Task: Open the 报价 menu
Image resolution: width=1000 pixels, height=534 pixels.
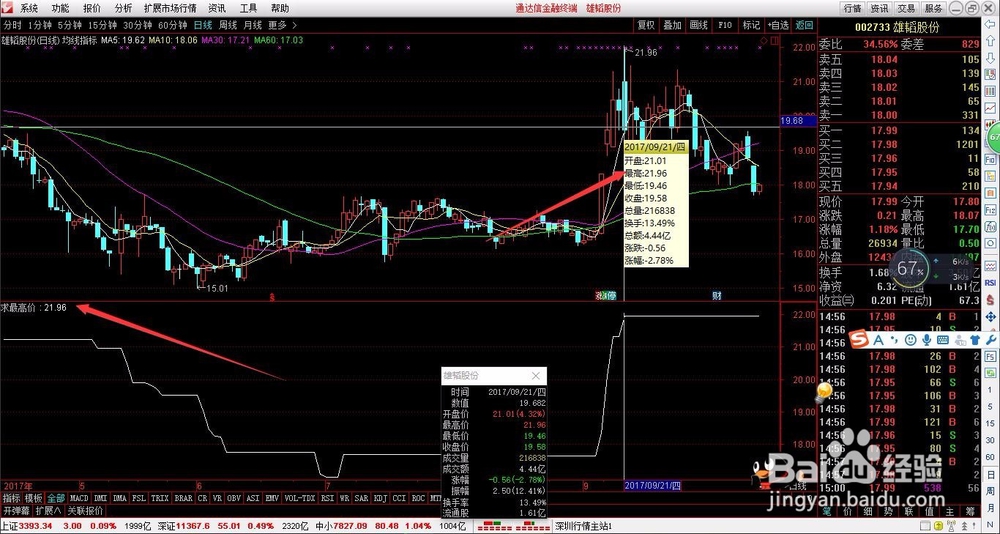Action: tap(92, 8)
